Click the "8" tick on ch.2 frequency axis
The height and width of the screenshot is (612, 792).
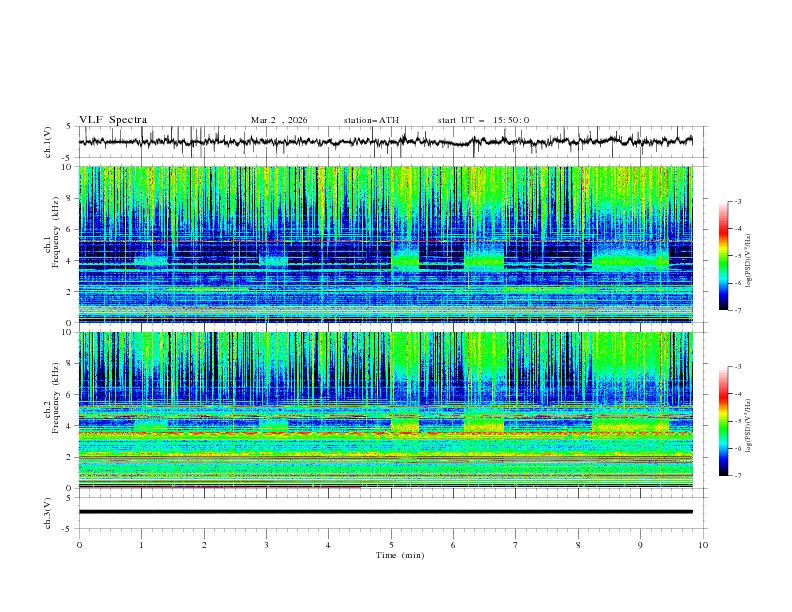click(70, 364)
